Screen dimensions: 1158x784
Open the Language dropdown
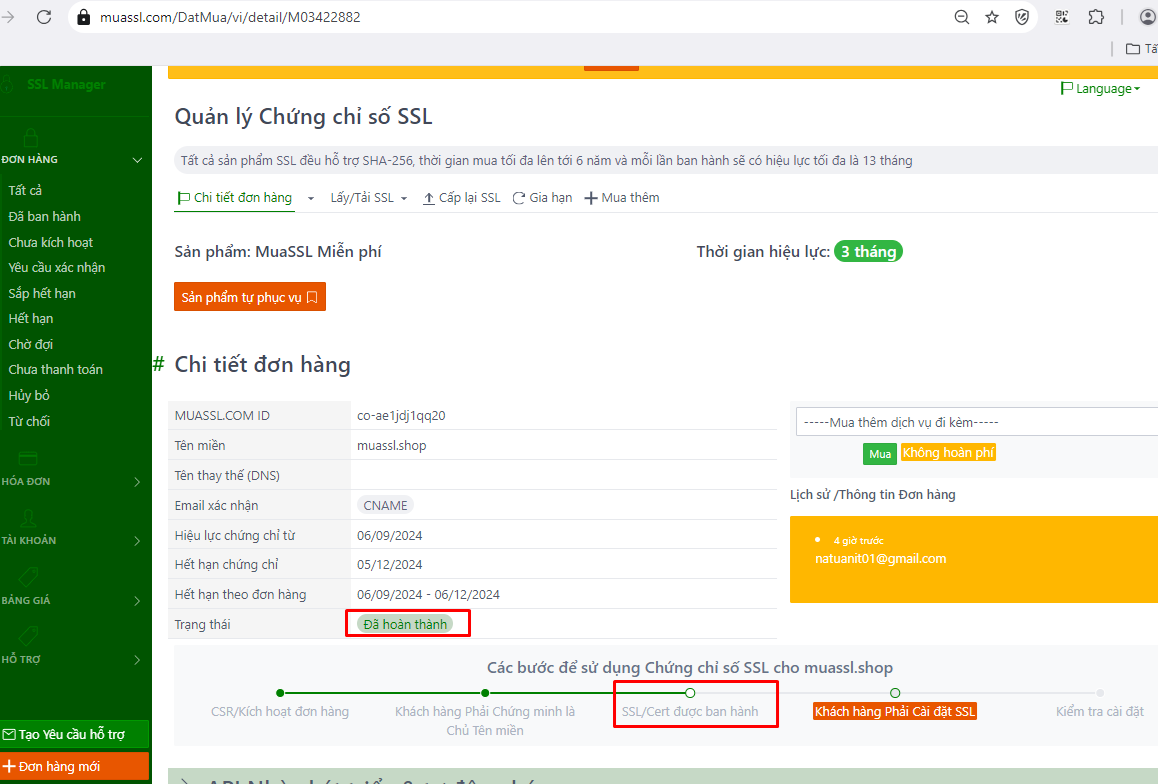coord(1100,89)
